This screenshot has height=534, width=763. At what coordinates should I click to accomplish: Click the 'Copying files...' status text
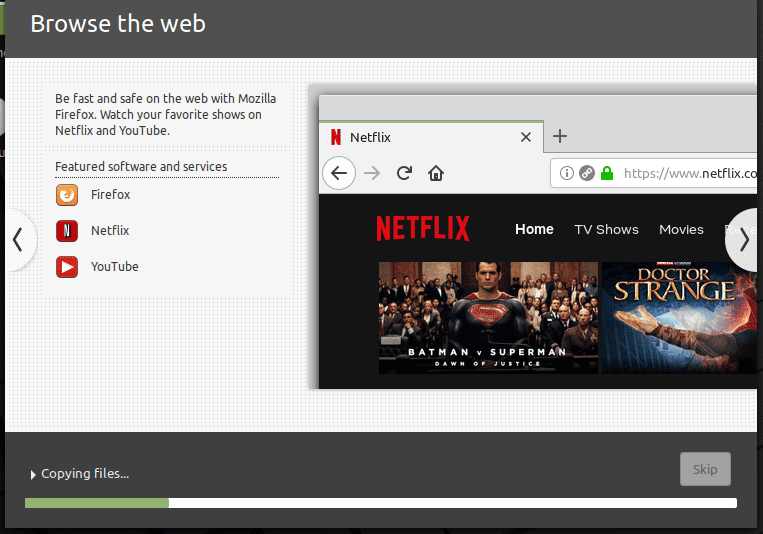coord(85,474)
